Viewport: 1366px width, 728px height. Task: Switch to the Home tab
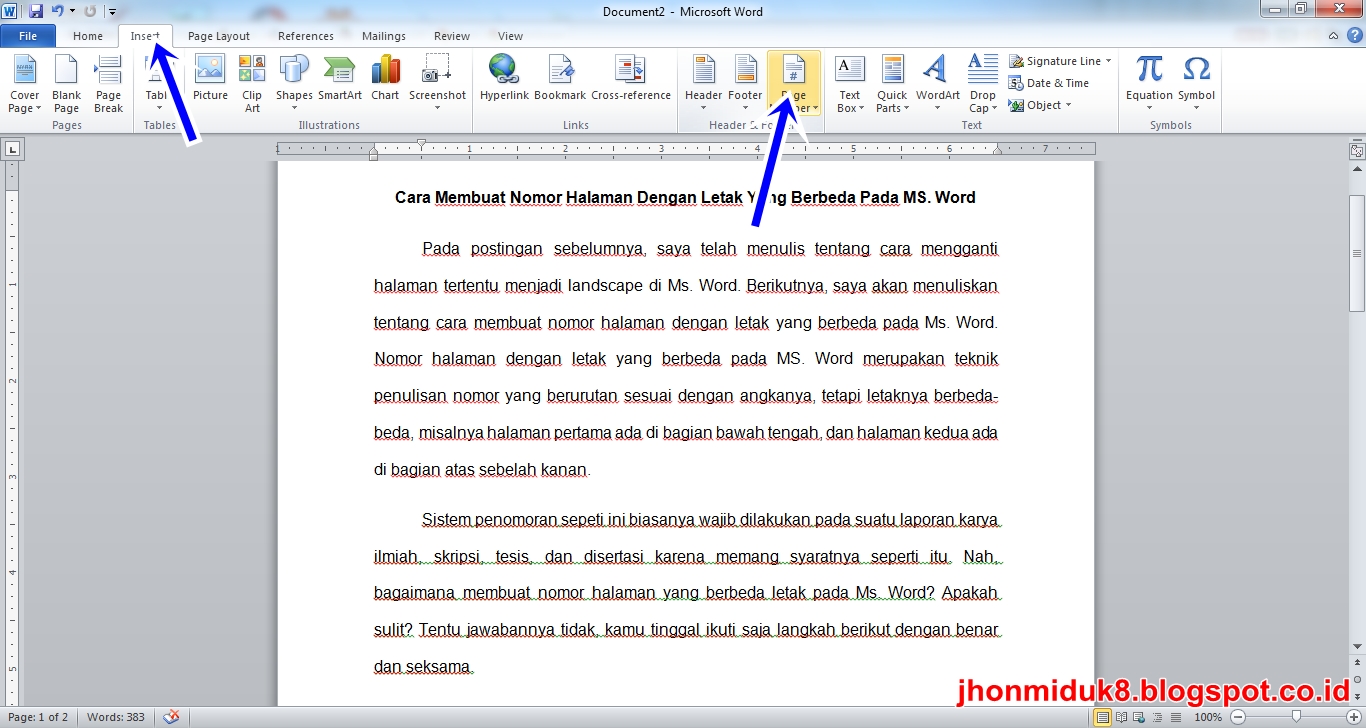[x=88, y=36]
